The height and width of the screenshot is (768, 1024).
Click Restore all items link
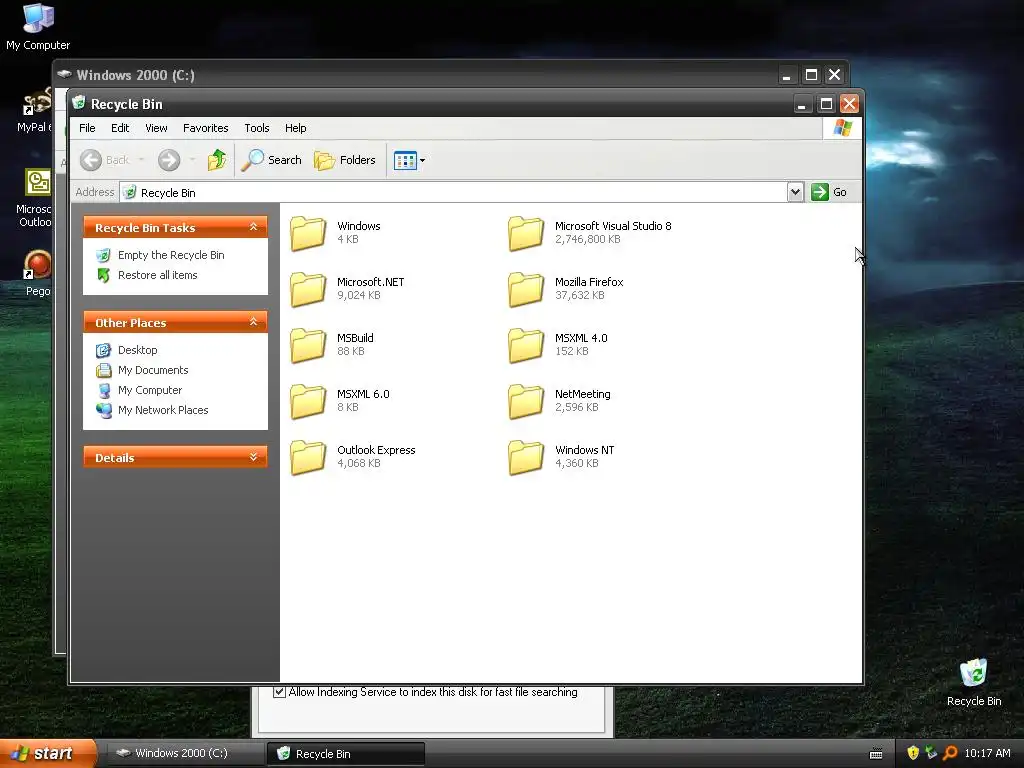tap(157, 275)
